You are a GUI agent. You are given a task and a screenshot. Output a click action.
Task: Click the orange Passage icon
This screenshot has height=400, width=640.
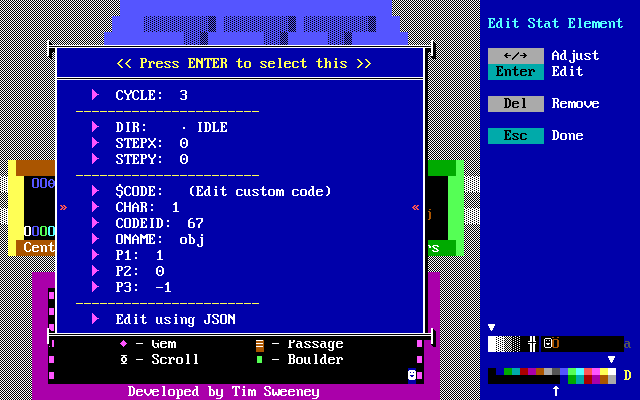click(x=260, y=344)
